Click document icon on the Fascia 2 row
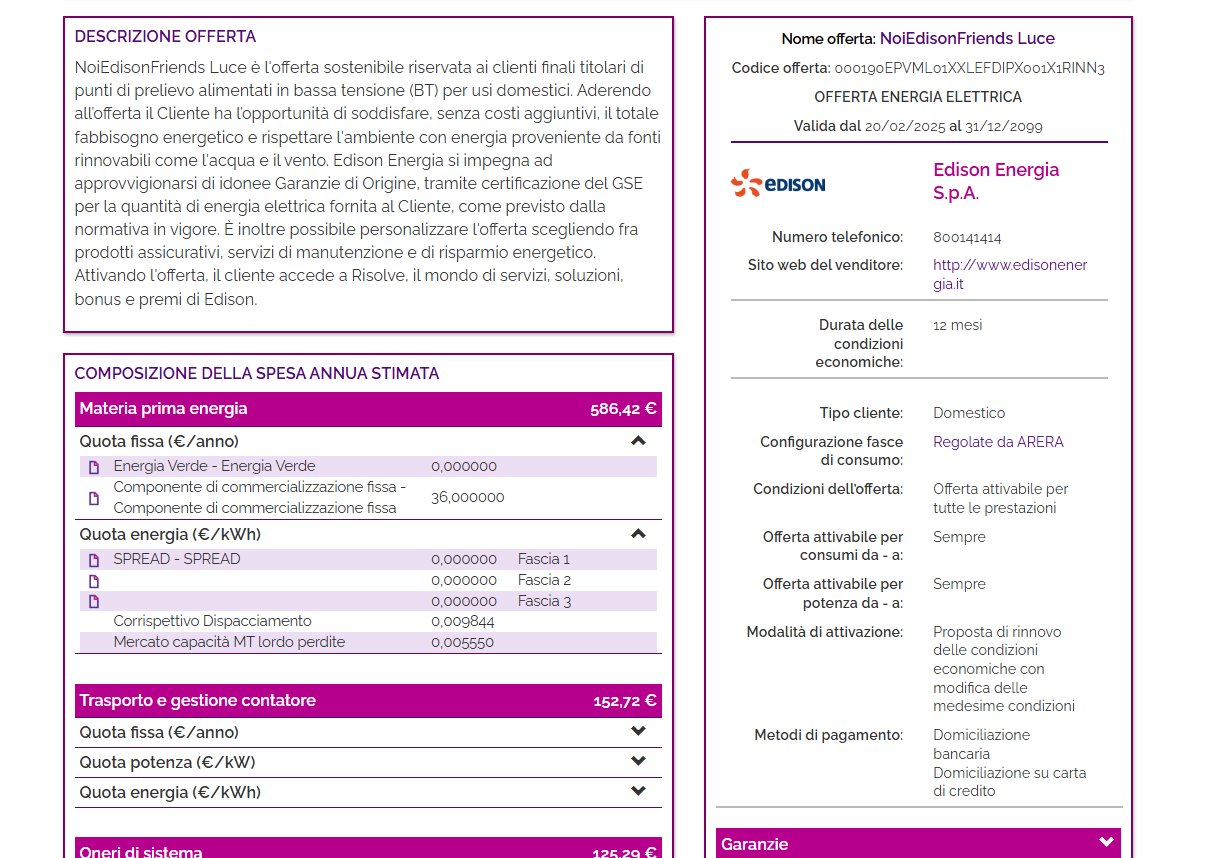 pos(94,581)
